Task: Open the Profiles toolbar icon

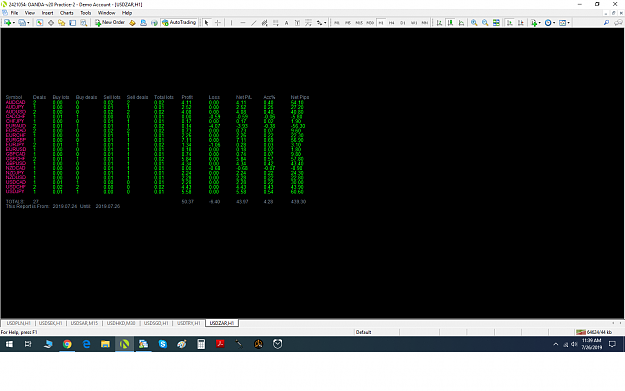Action: tap(22, 23)
